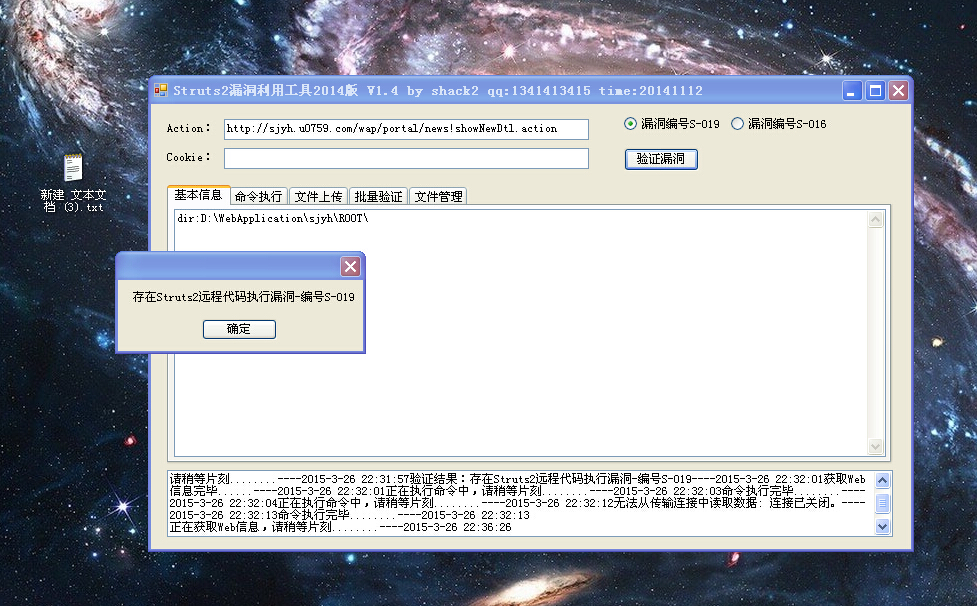Switch to the 基本信息 tab
This screenshot has width=977, height=606.
click(x=198, y=195)
